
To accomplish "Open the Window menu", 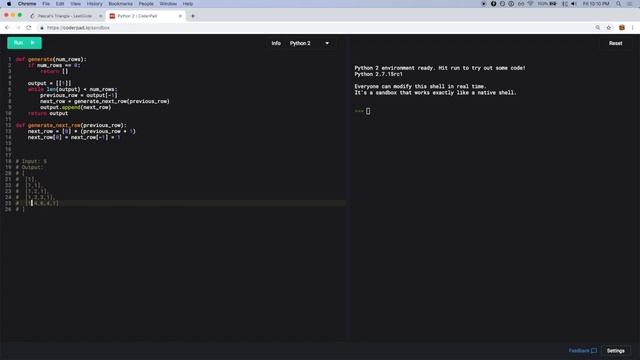I will click(168, 4).
